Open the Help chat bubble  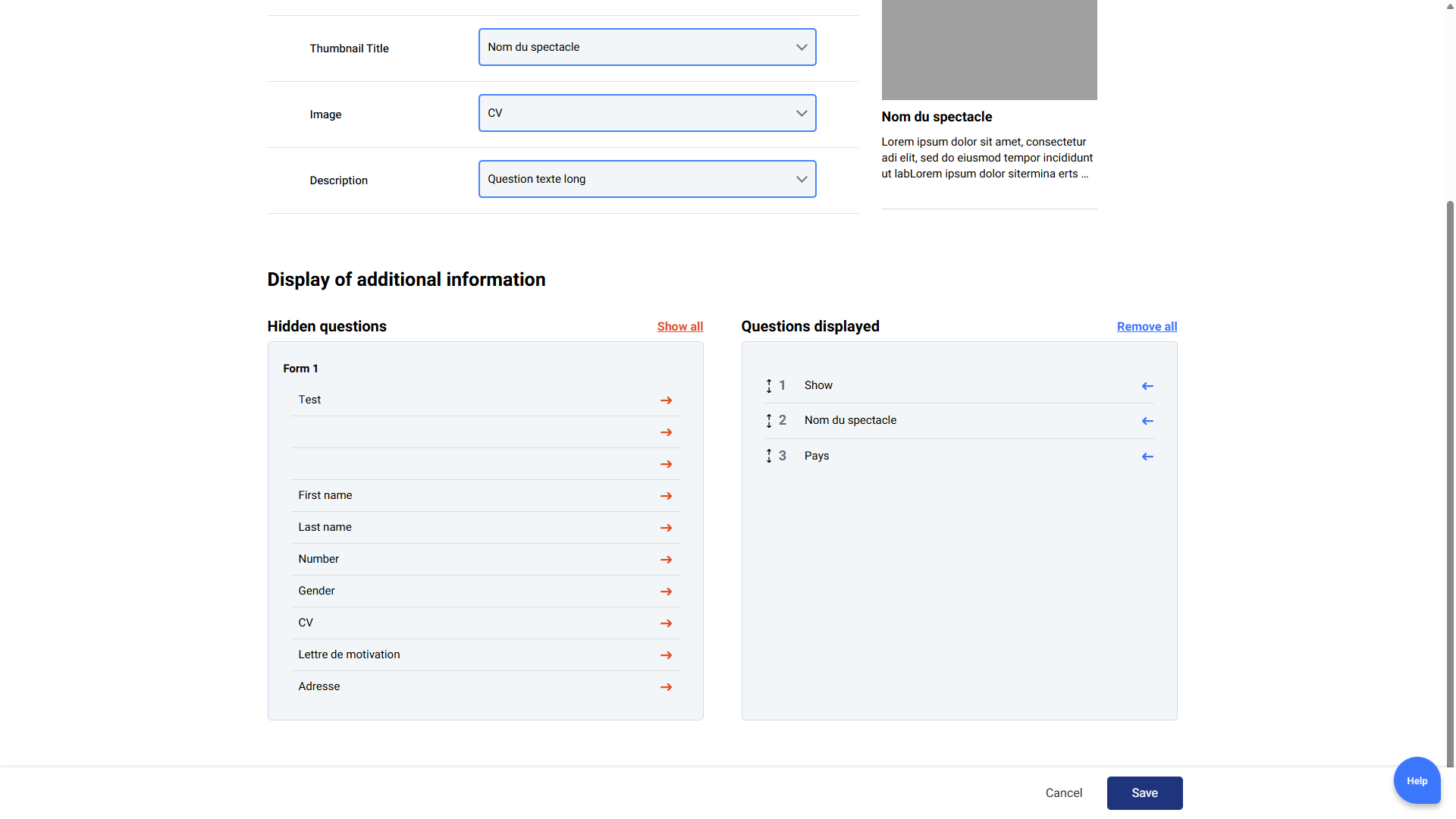pos(1417,780)
